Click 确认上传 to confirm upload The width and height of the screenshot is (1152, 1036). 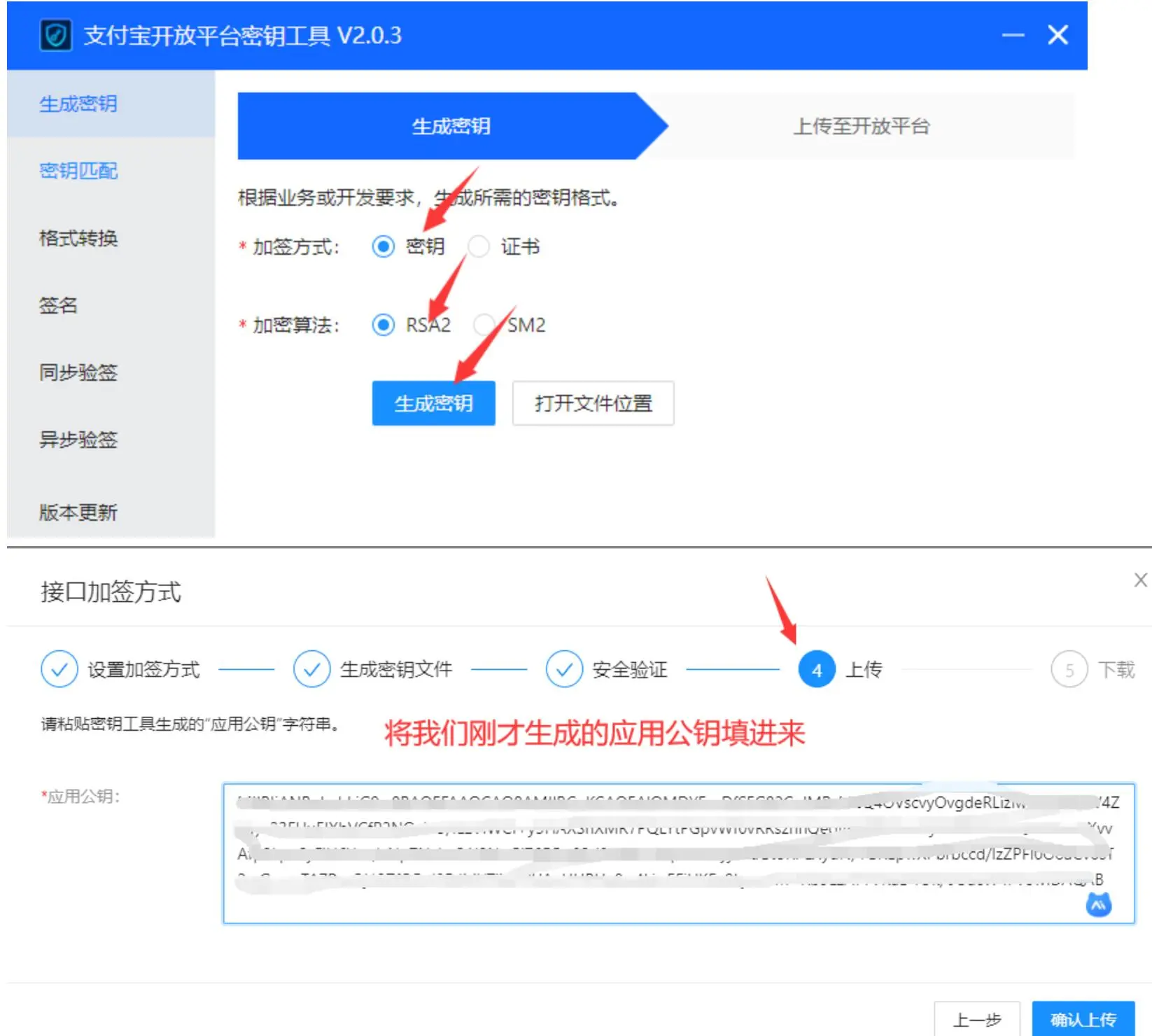pos(1083,1019)
